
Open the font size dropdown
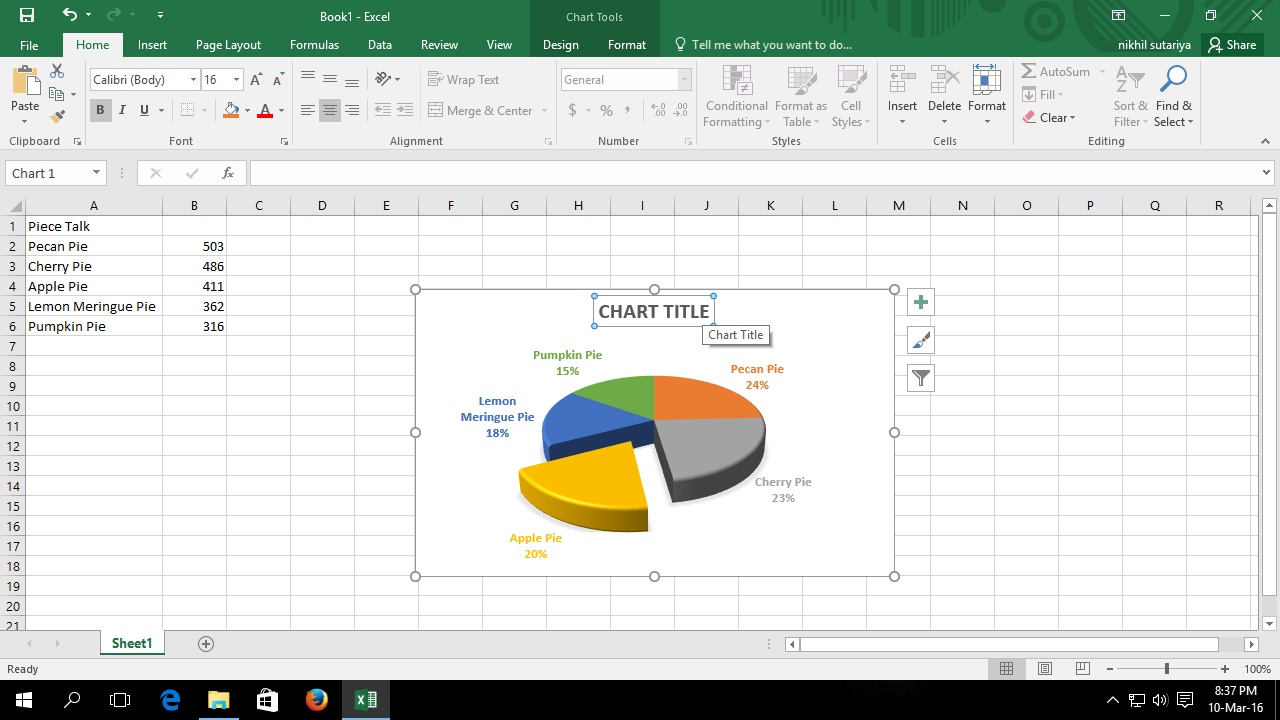tap(236, 80)
